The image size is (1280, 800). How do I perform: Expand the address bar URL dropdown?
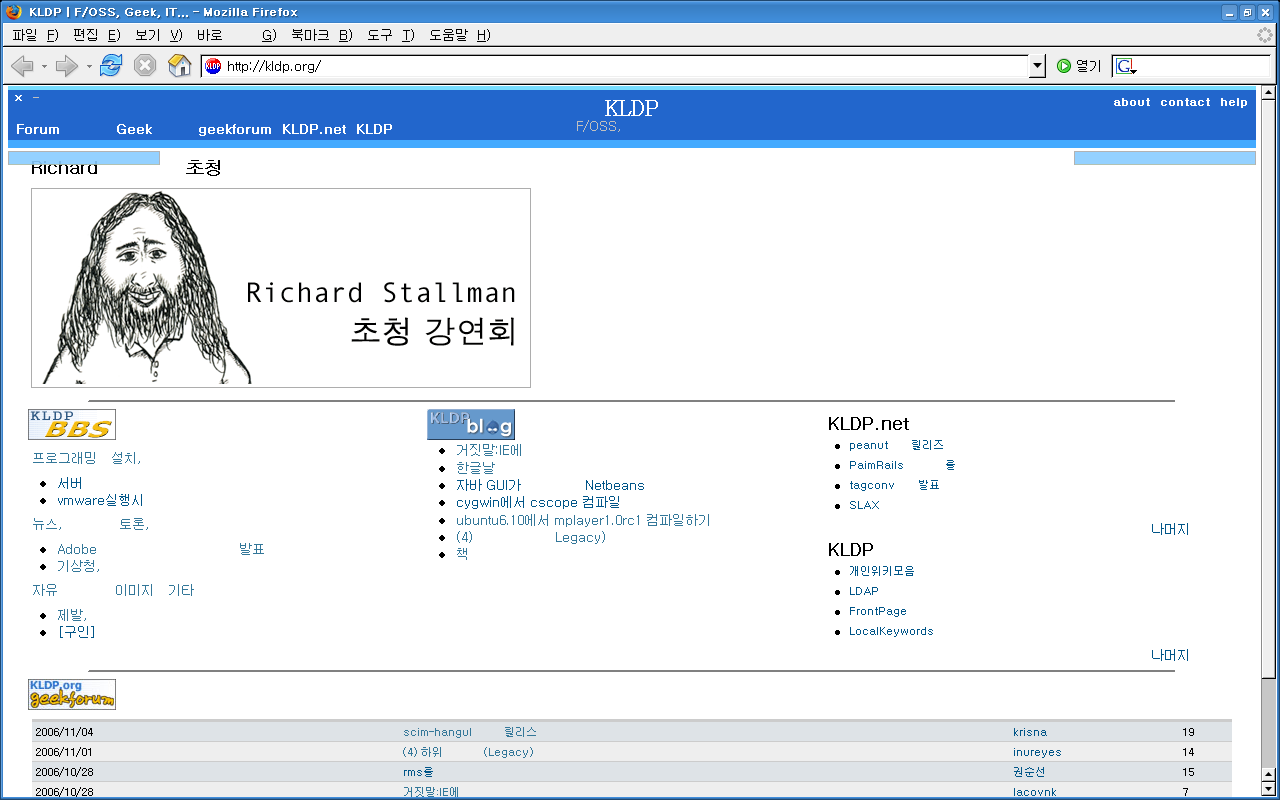[x=1037, y=66]
